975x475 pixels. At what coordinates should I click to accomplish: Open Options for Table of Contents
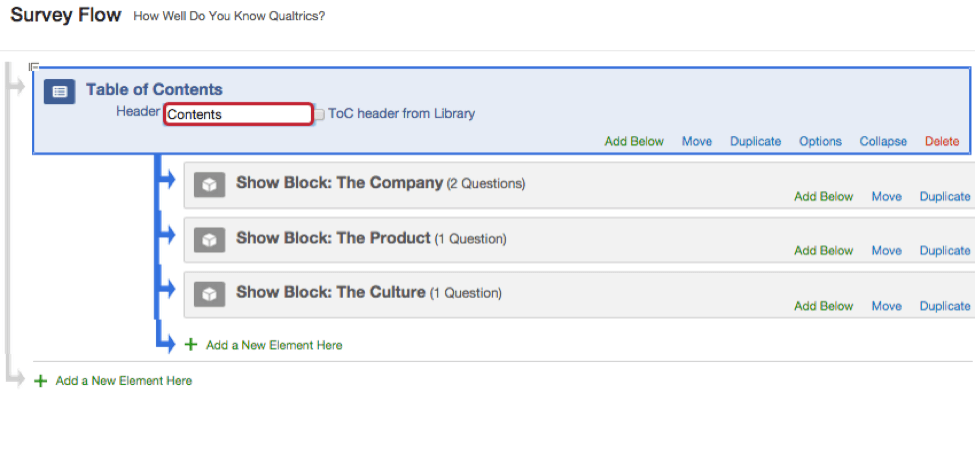tap(820, 142)
